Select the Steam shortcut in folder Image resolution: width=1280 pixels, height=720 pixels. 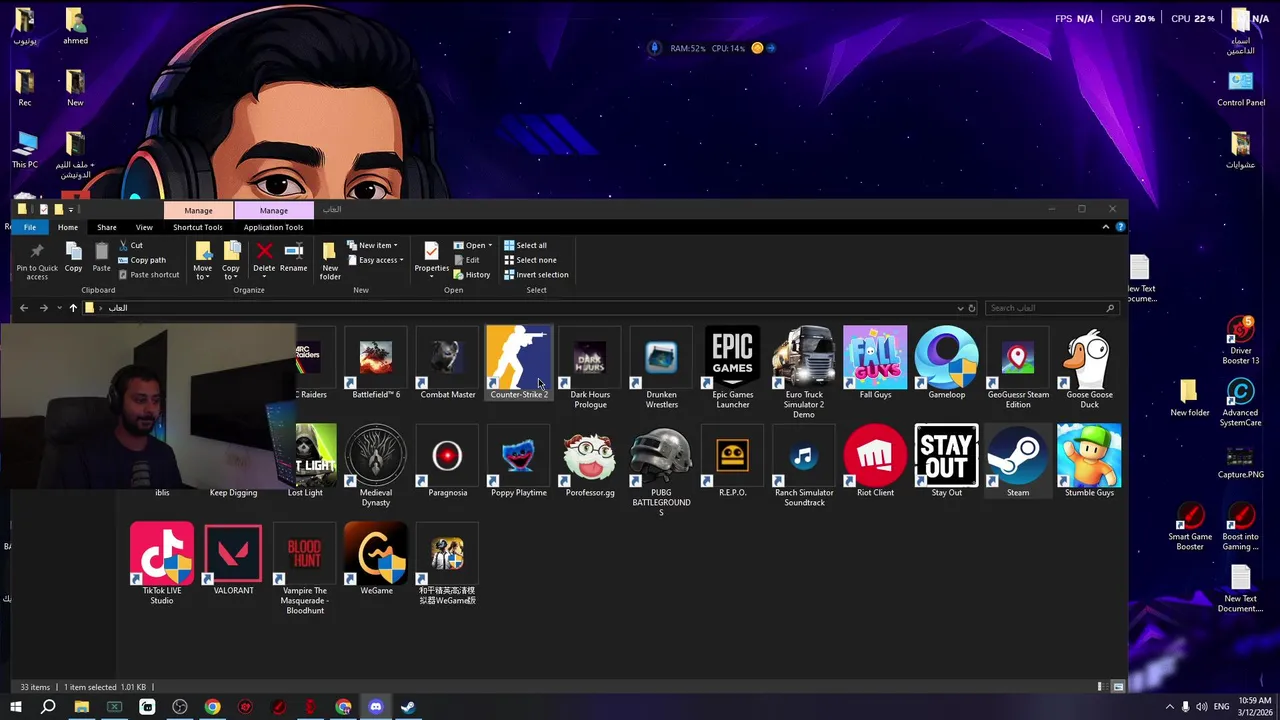(1018, 461)
